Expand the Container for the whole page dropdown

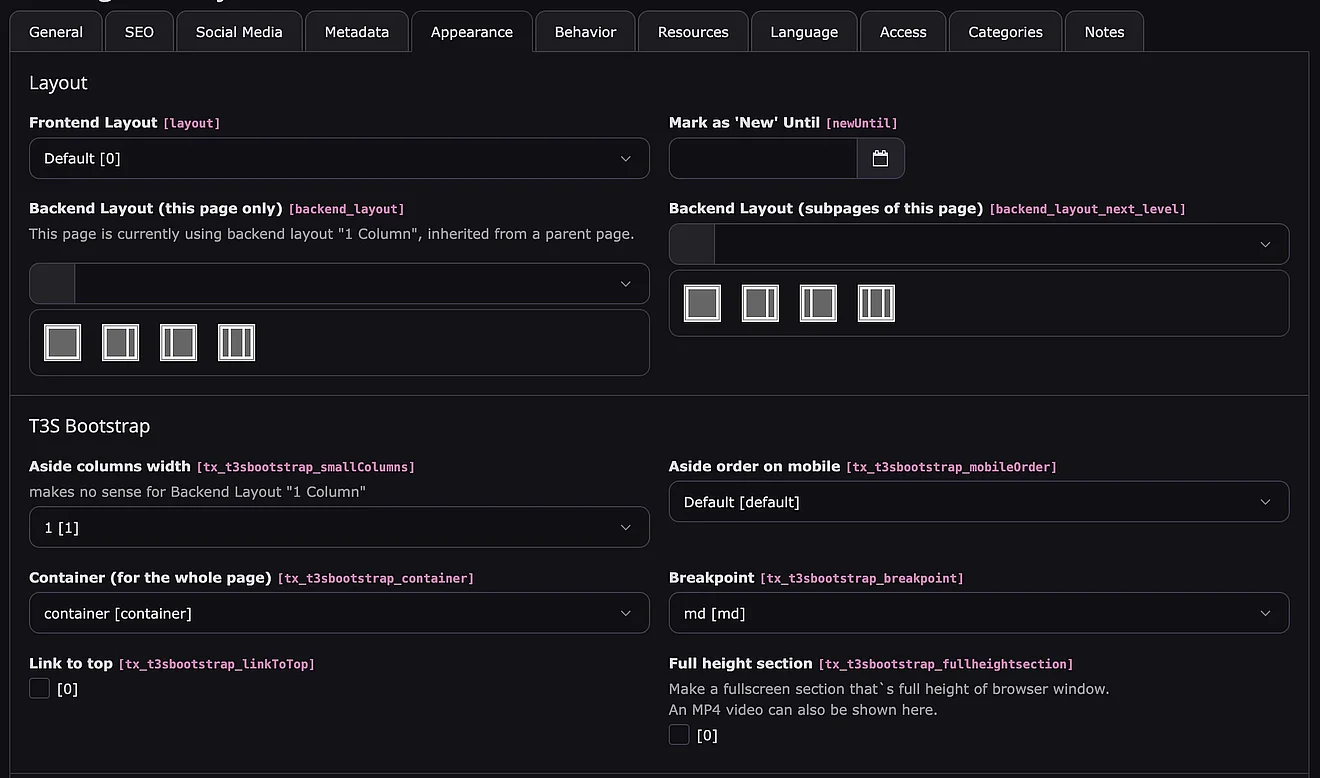pyautogui.click(x=339, y=613)
